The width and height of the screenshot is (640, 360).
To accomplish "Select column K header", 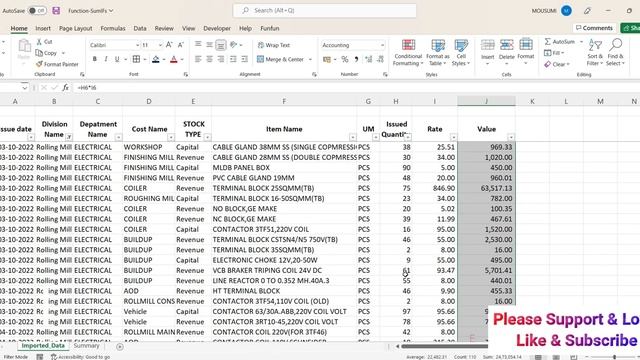I will click(532, 101).
